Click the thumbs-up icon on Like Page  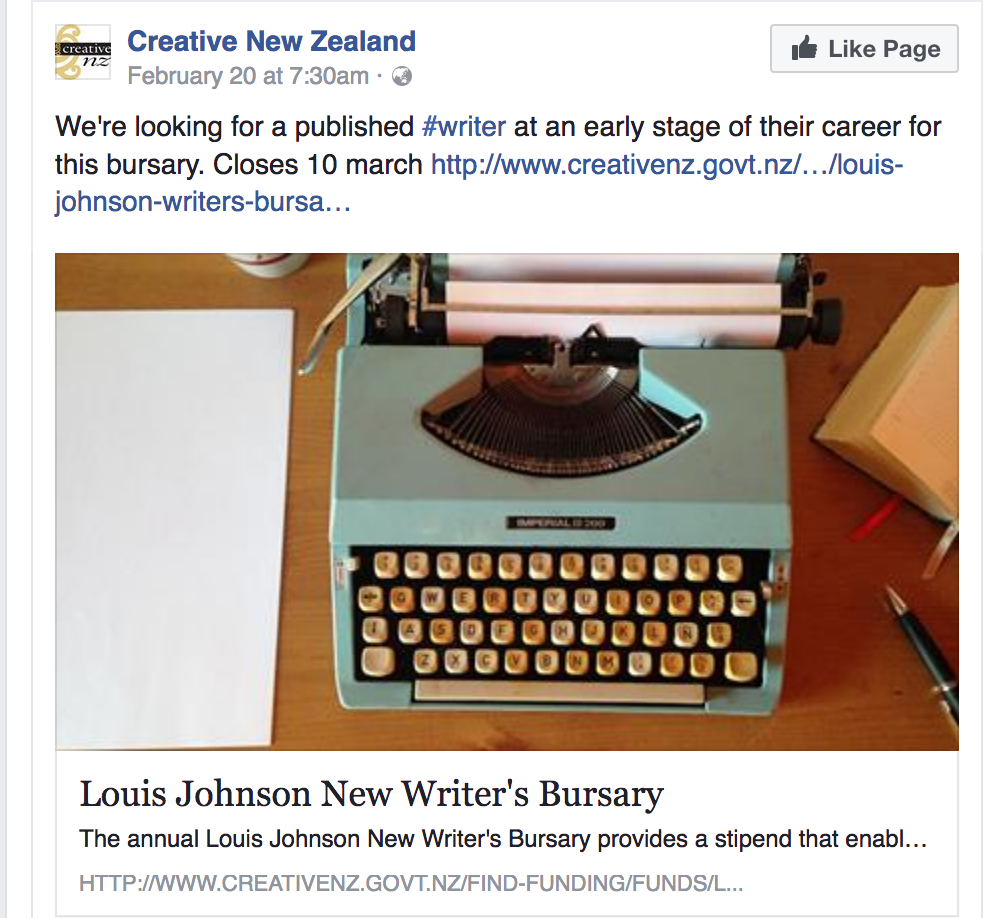804,49
